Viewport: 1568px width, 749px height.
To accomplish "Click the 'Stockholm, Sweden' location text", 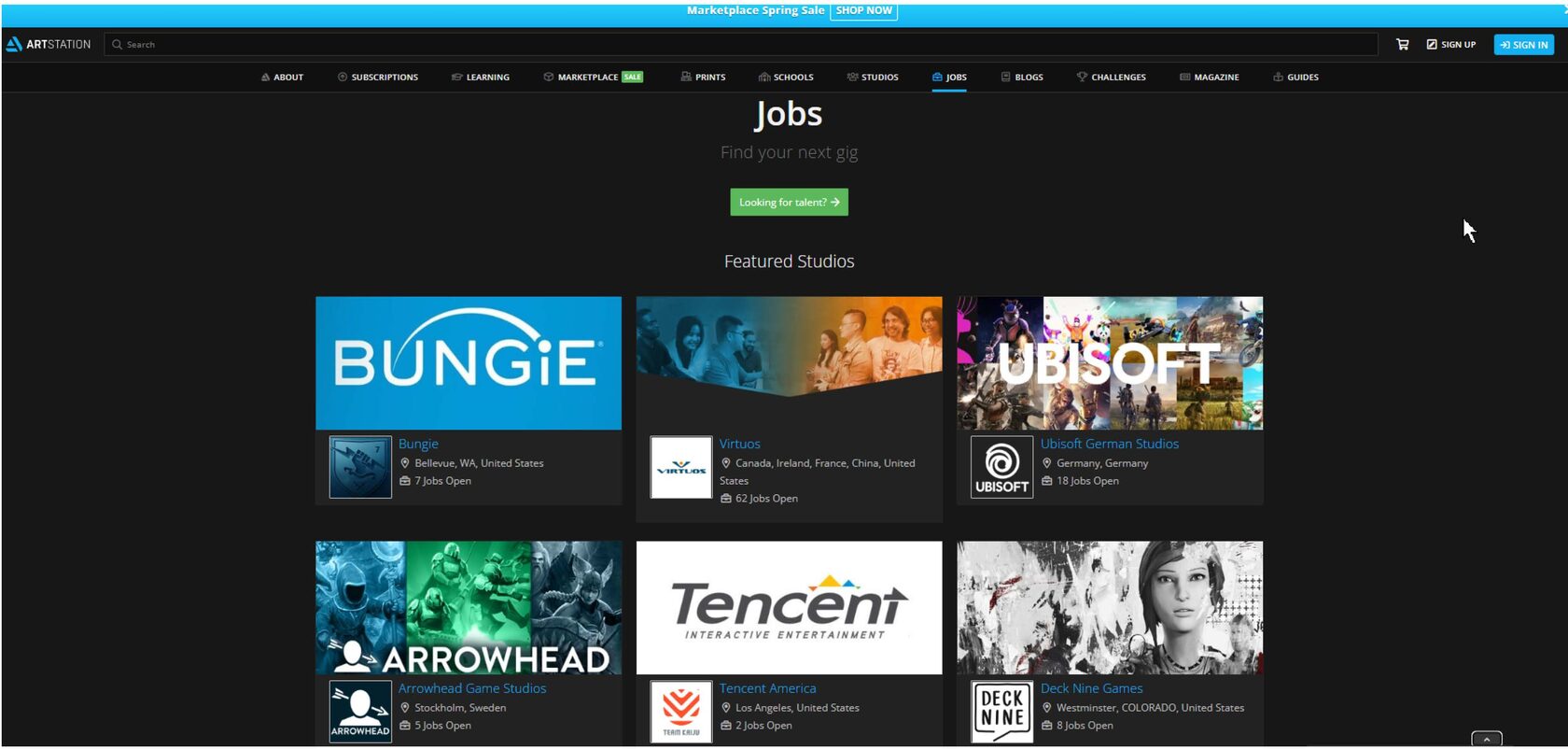I will point(460,708).
